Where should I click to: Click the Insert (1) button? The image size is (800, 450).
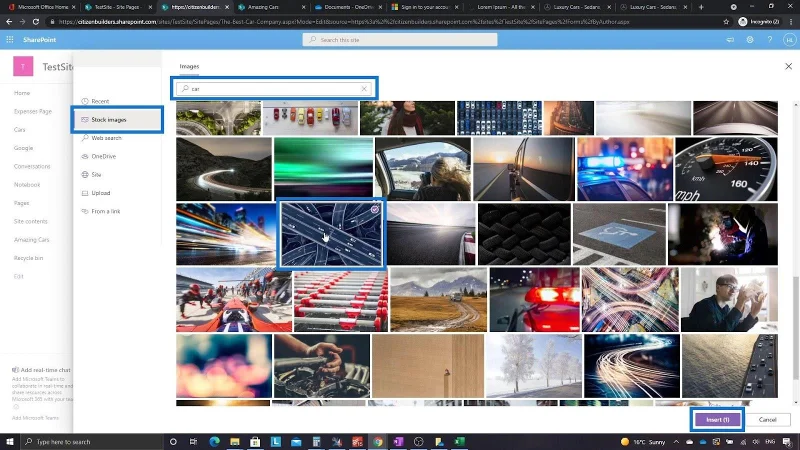(717, 419)
